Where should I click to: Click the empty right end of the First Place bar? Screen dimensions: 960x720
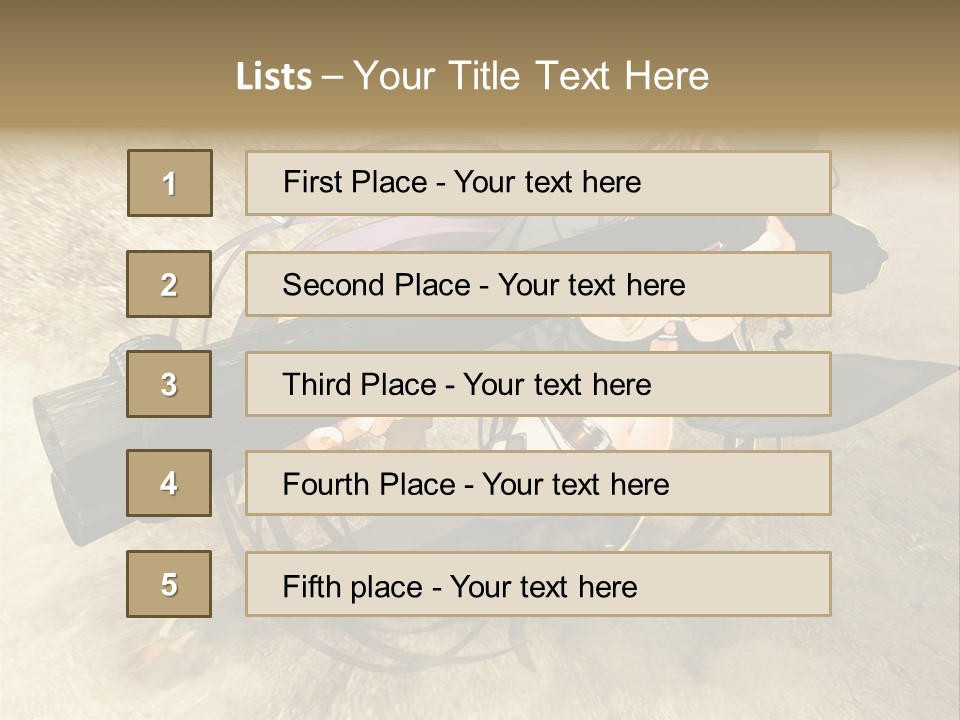tap(760, 183)
